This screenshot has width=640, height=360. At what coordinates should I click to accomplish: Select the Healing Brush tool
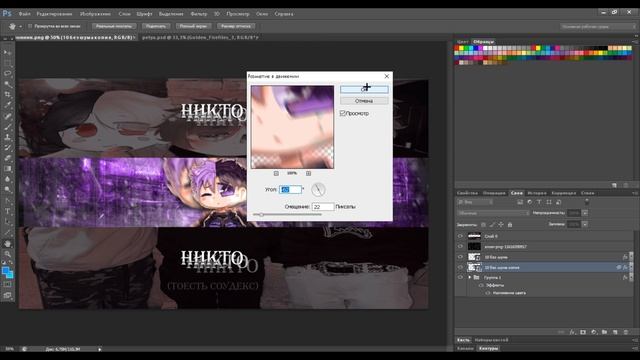(7, 116)
